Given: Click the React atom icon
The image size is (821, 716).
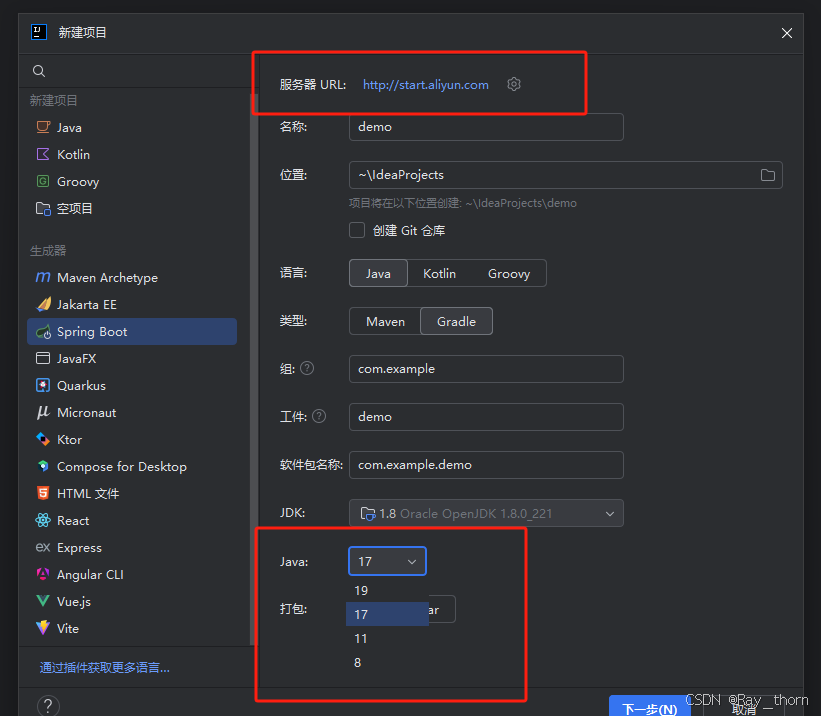Looking at the screenshot, I should [43, 520].
